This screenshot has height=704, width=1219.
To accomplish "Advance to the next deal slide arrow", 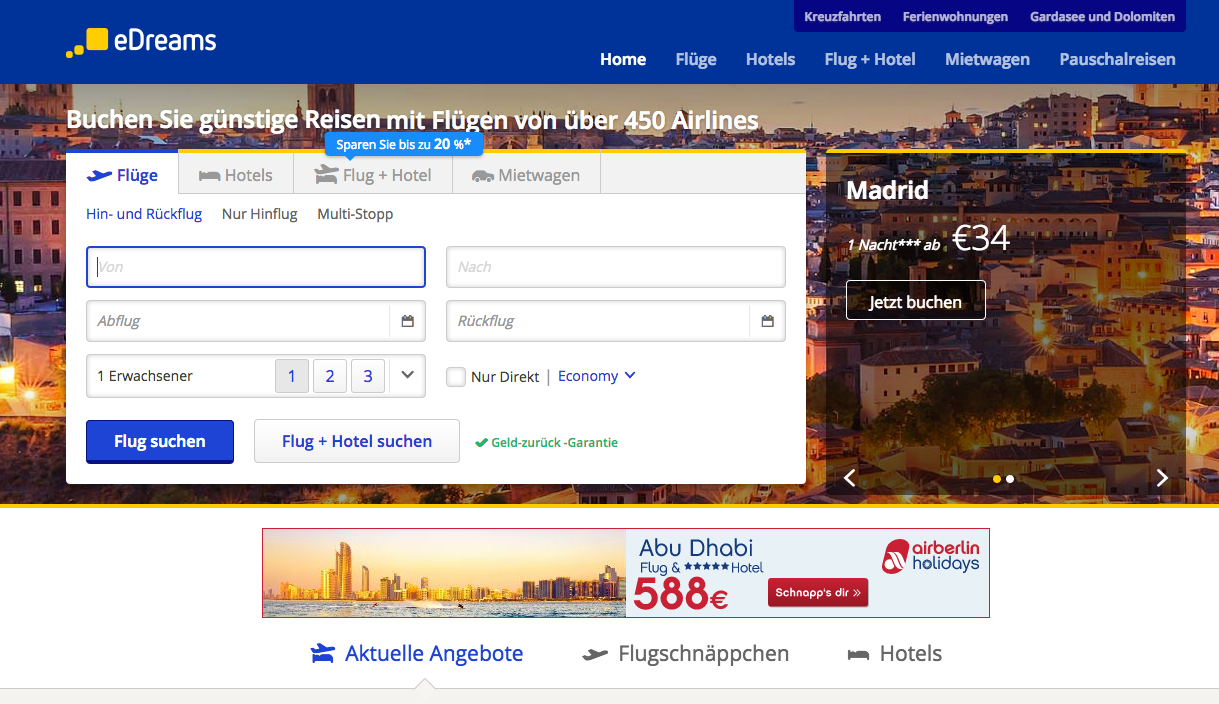I will [x=1162, y=478].
